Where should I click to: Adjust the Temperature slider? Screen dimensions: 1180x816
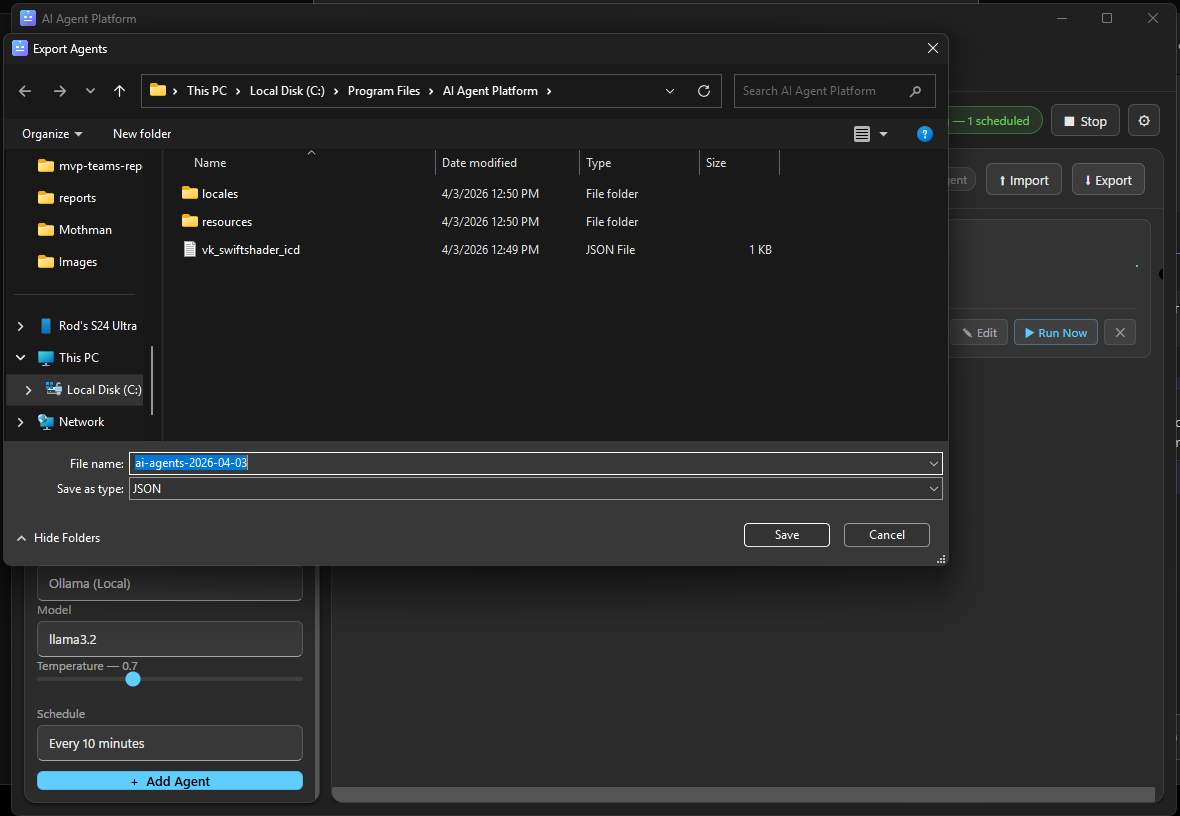(x=133, y=679)
